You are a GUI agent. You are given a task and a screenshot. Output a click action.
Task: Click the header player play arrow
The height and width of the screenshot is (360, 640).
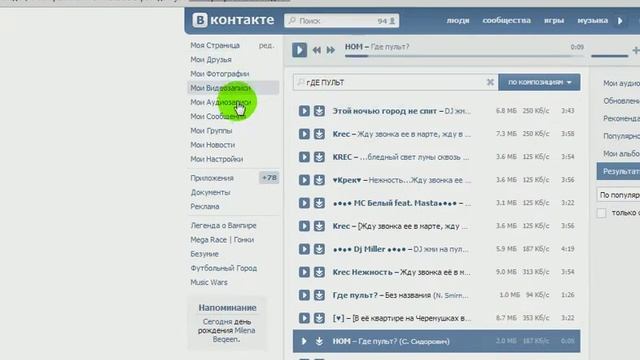click(x=620, y=20)
